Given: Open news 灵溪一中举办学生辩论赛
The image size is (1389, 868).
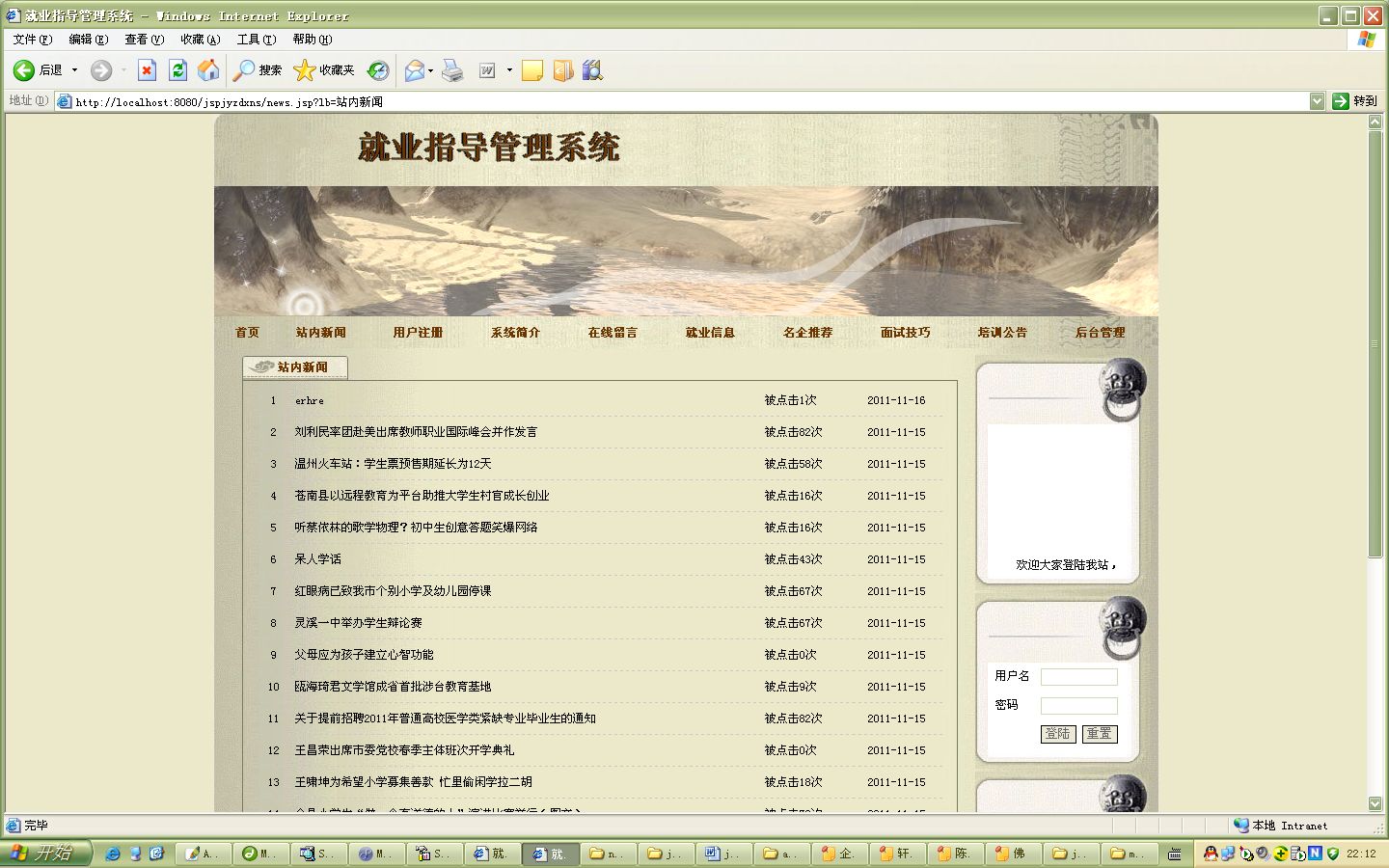Looking at the screenshot, I should [x=358, y=623].
